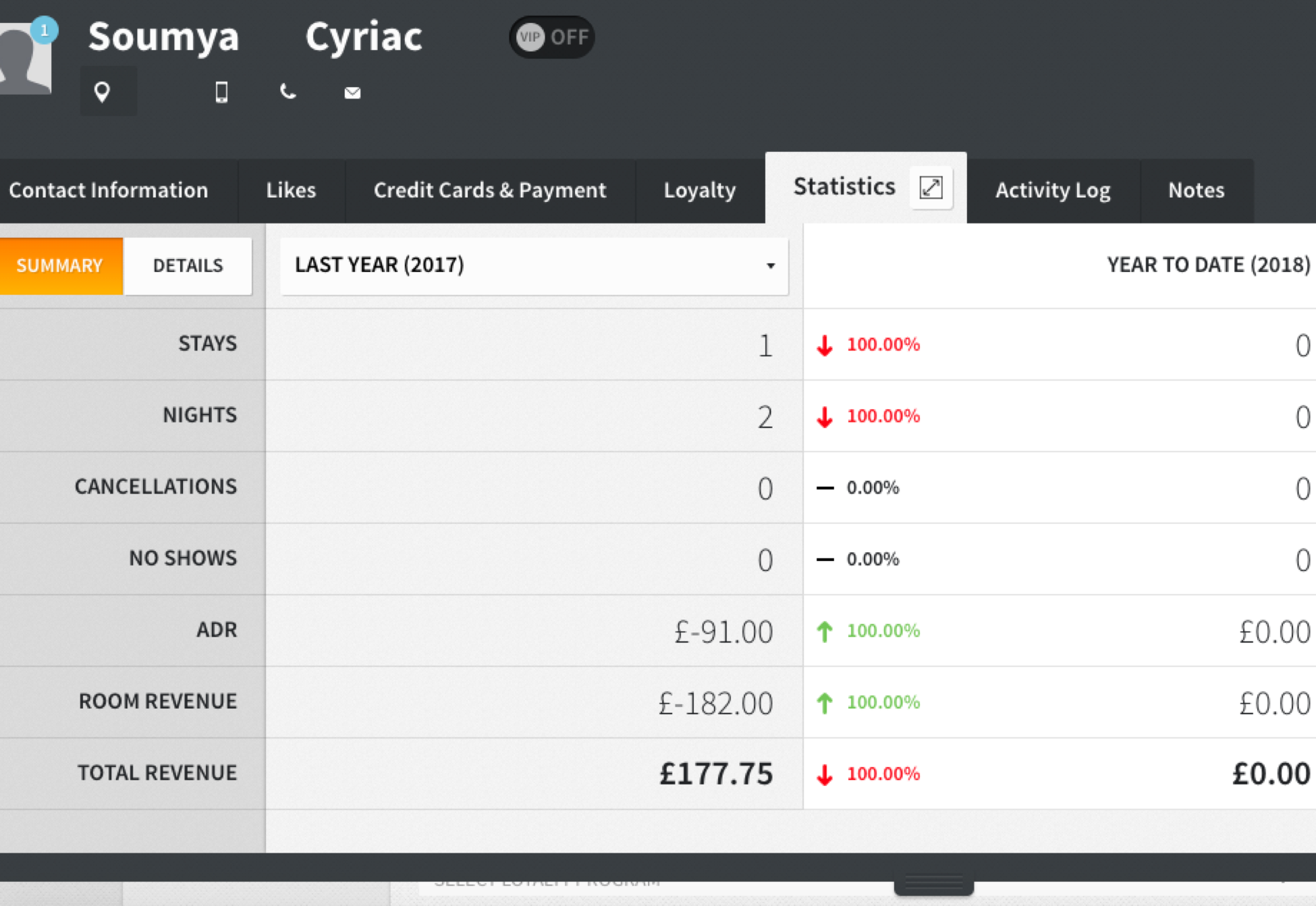View the Activity Log tab
This screenshot has height=906, width=1316.
tap(1052, 190)
